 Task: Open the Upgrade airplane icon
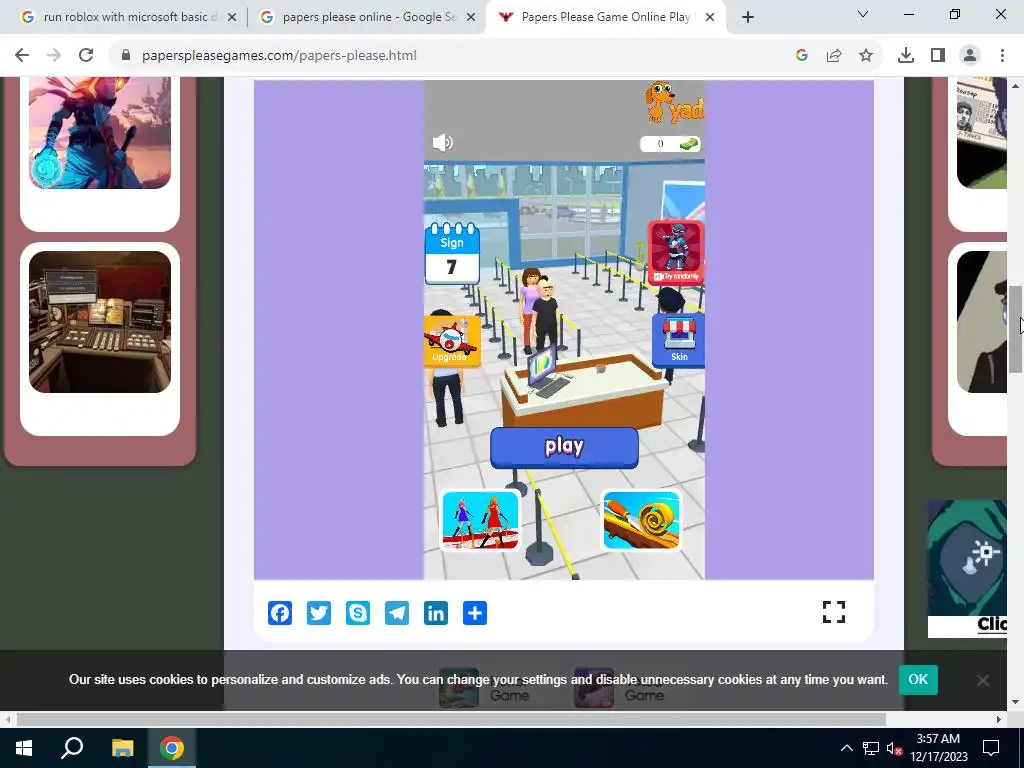(x=452, y=340)
